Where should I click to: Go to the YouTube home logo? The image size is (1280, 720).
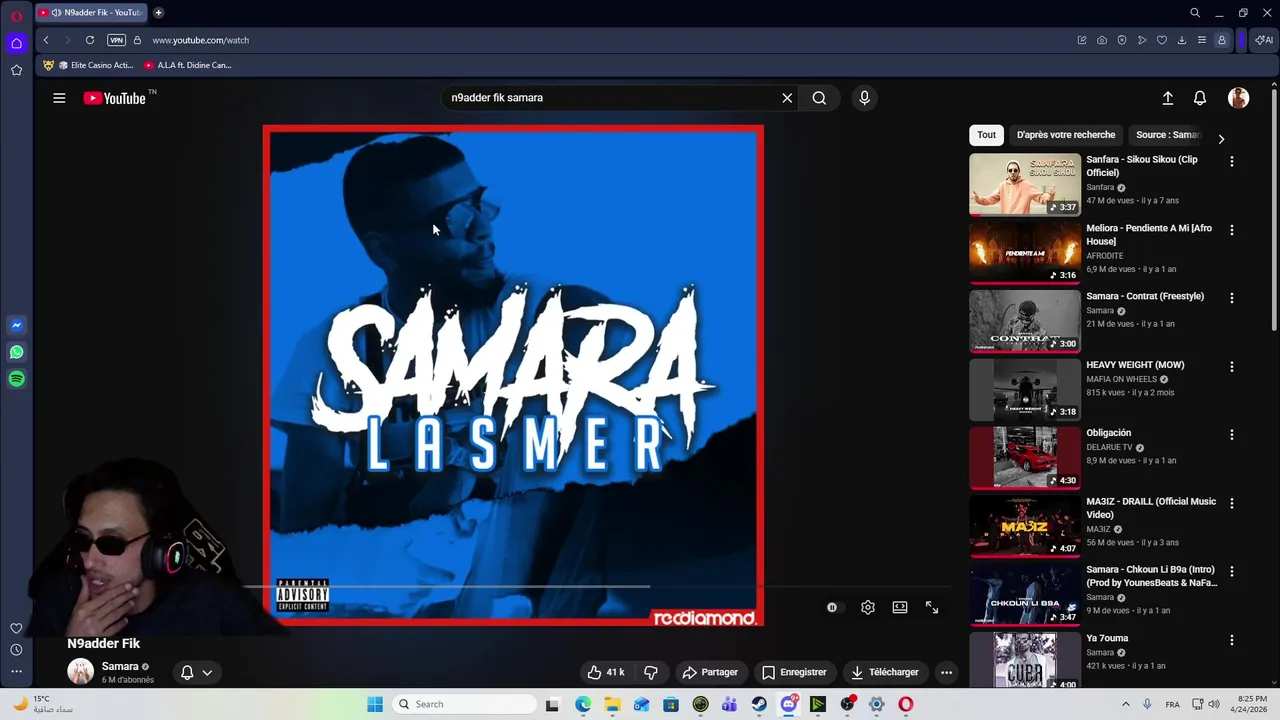[115, 98]
